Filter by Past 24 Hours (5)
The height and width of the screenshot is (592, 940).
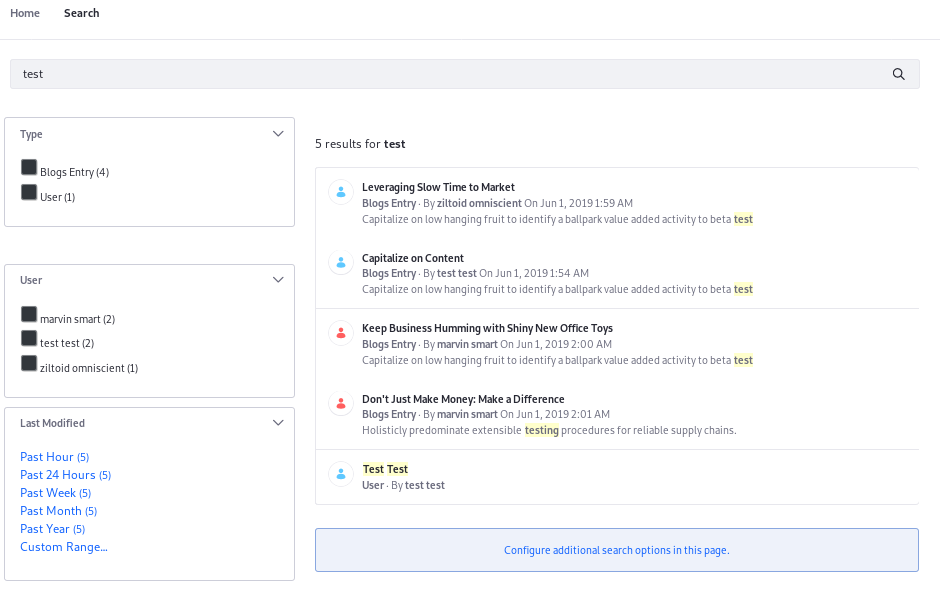click(65, 475)
